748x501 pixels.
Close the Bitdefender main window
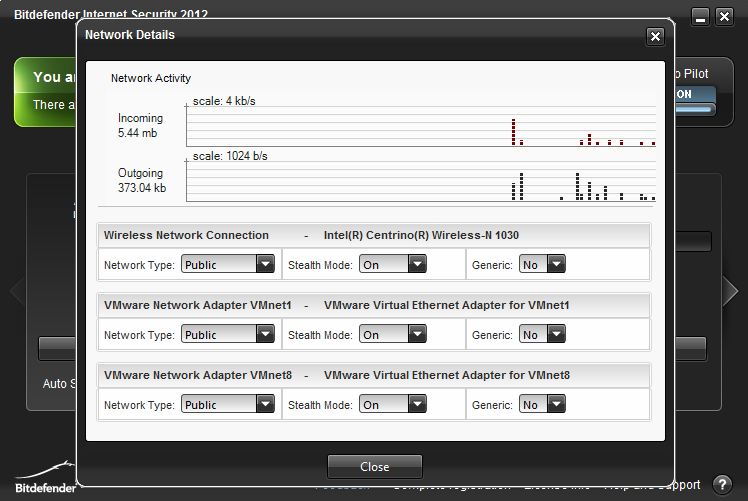click(x=724, y=17)
